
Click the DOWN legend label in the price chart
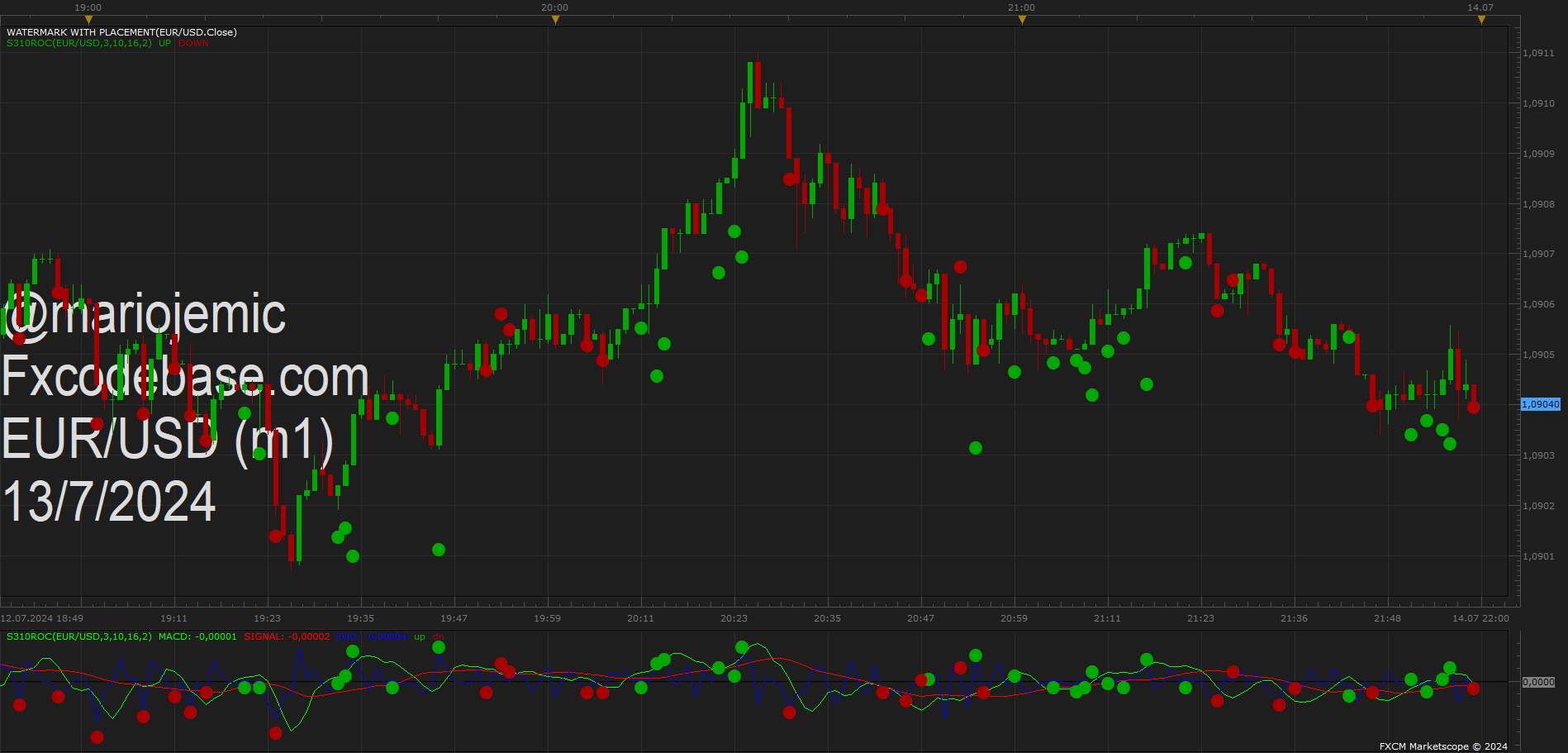pyautogui.click(x=193, y=43)
